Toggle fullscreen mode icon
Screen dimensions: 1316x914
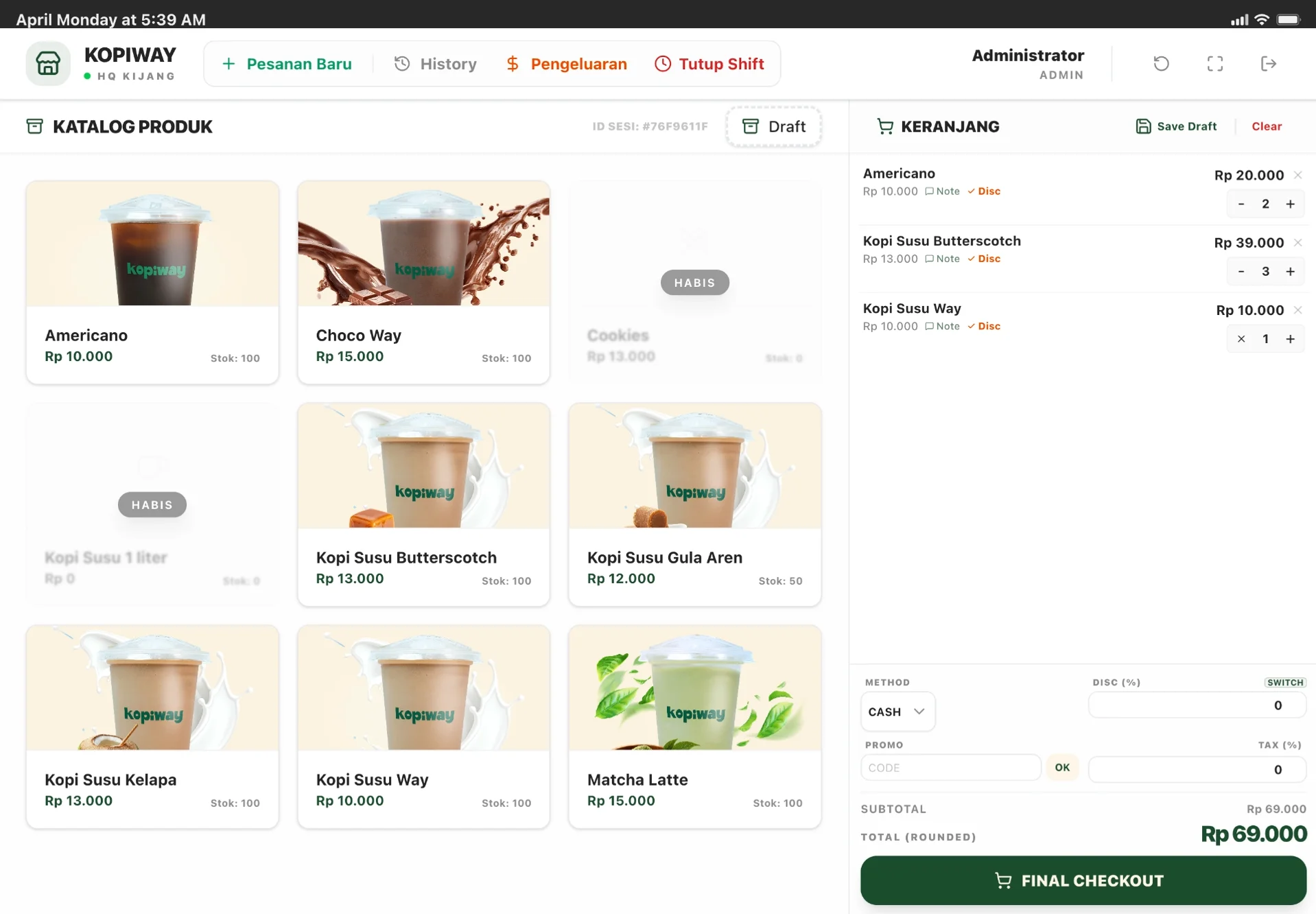pos(1214,64)
